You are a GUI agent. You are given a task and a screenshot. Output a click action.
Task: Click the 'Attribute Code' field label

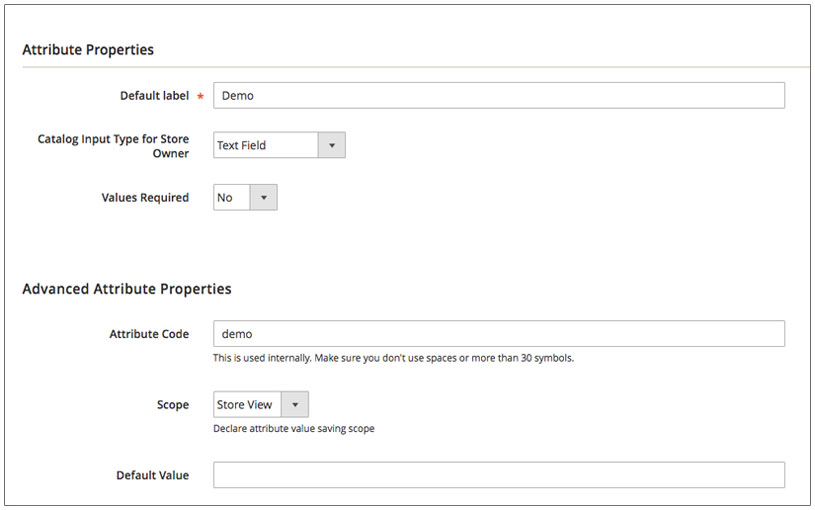149,334
